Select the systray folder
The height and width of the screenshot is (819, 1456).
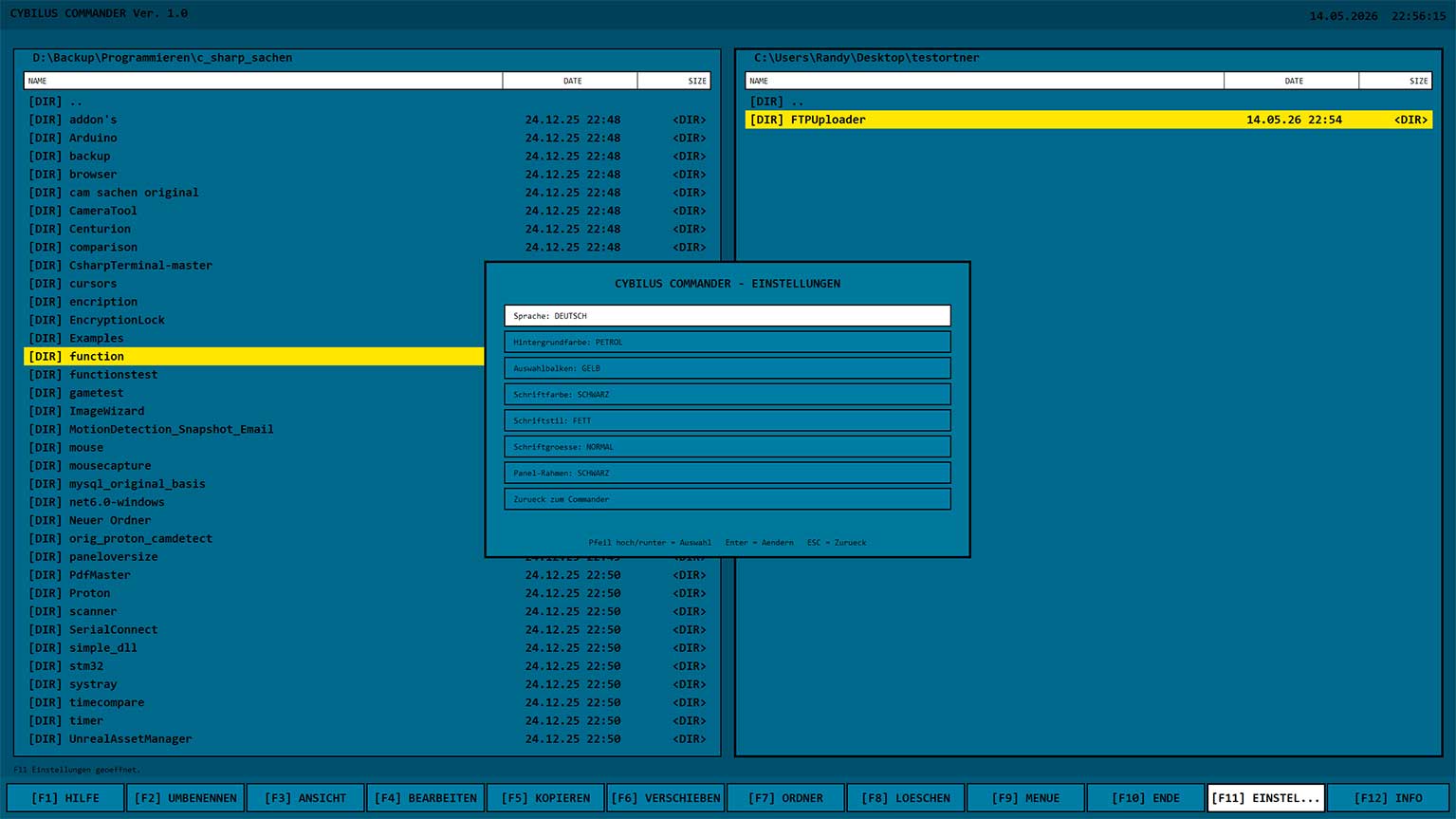pyautogui.click(x=367, y=684)
